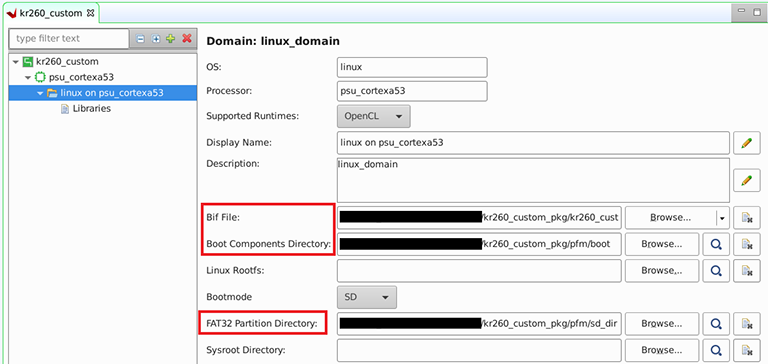This screenshot has width=768, height=364.
Task: Search for Boot Components Directory via magnifier
Action: click(717, 244)
